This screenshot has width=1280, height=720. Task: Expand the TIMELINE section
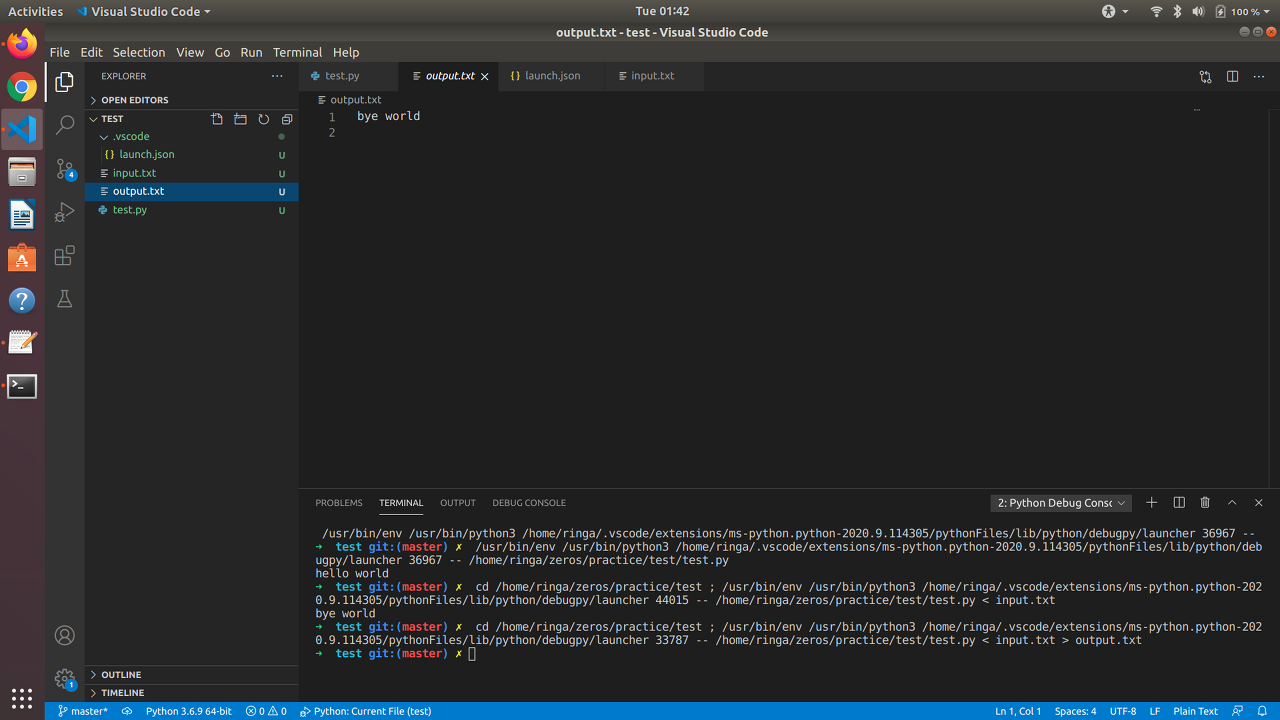click(x=192, y=693)
